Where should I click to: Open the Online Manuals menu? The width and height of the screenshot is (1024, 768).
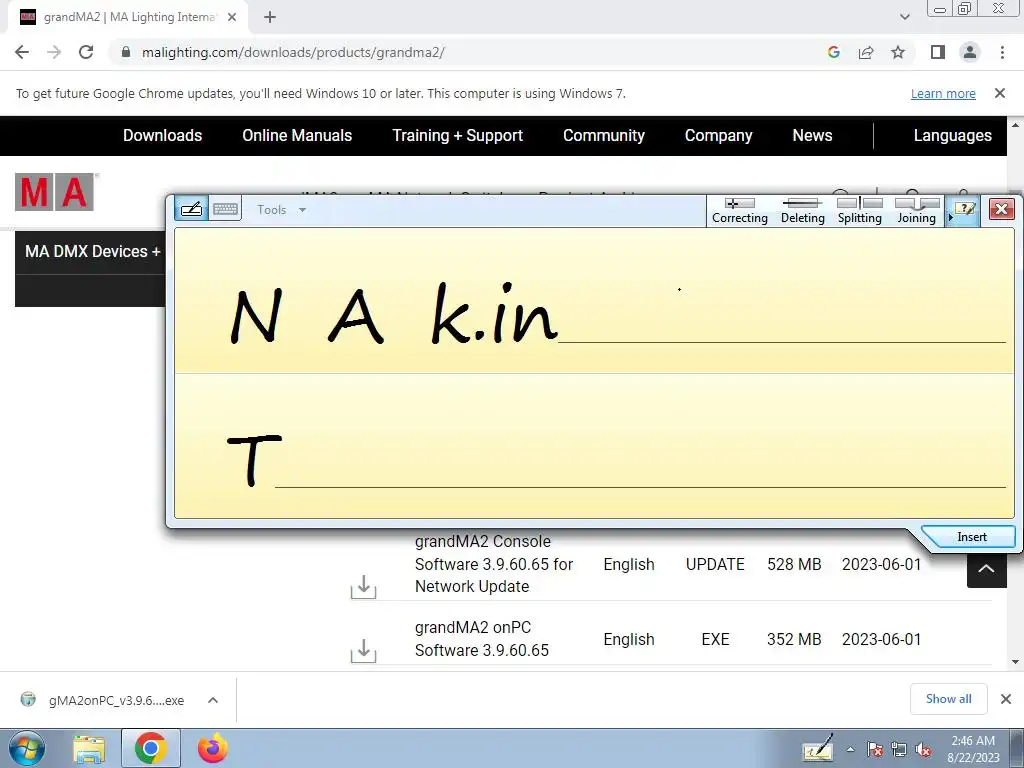(x=297, y=135)
